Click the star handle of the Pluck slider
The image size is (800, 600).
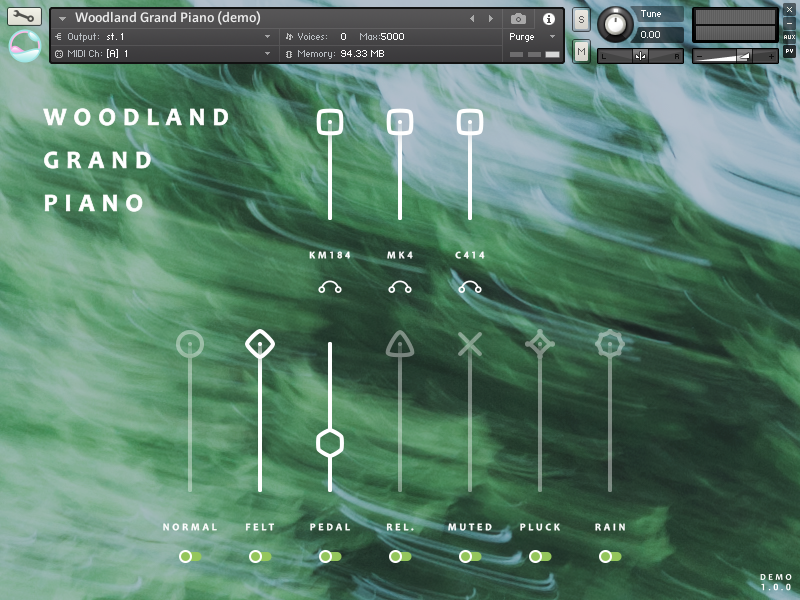(540, 343)
